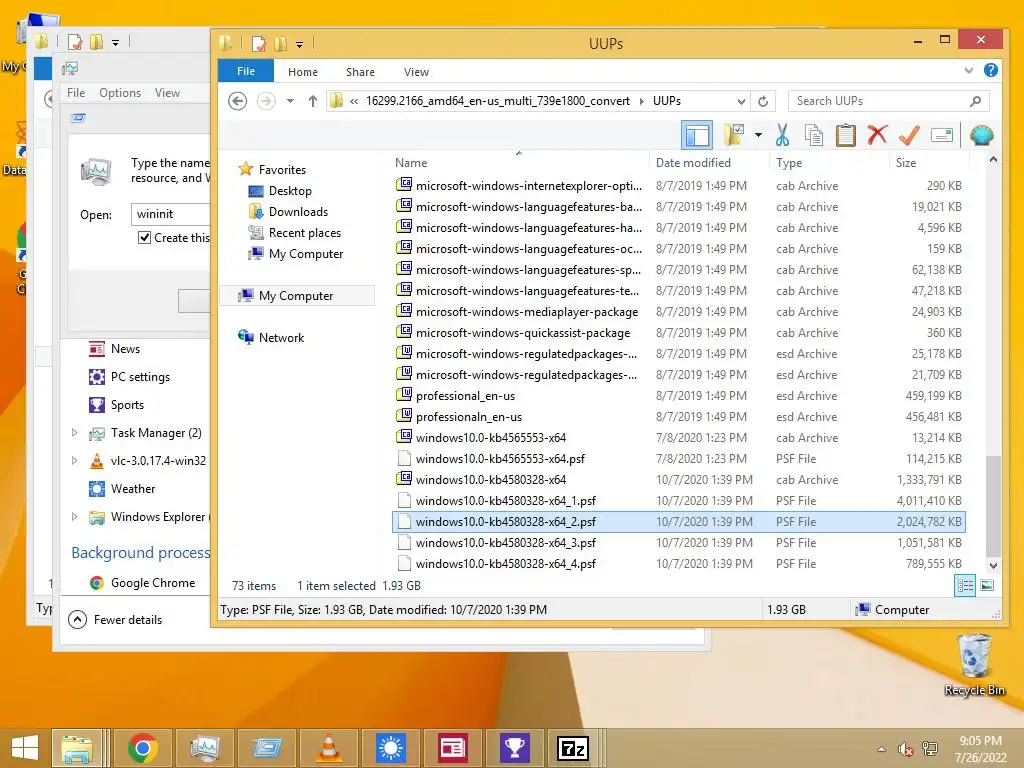Click the Open field containing wininit
This screenshot has height=768, width=1024.
[x=171, y=214]
